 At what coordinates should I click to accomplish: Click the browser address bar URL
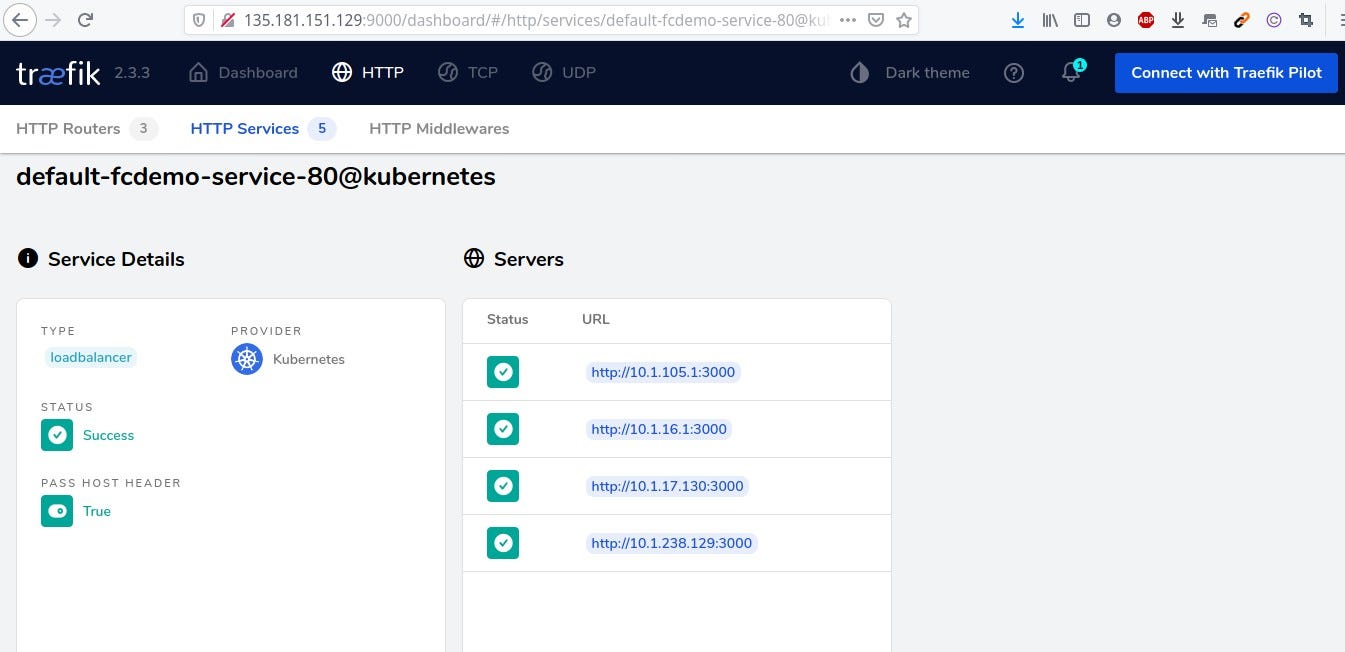coord(537,19)
